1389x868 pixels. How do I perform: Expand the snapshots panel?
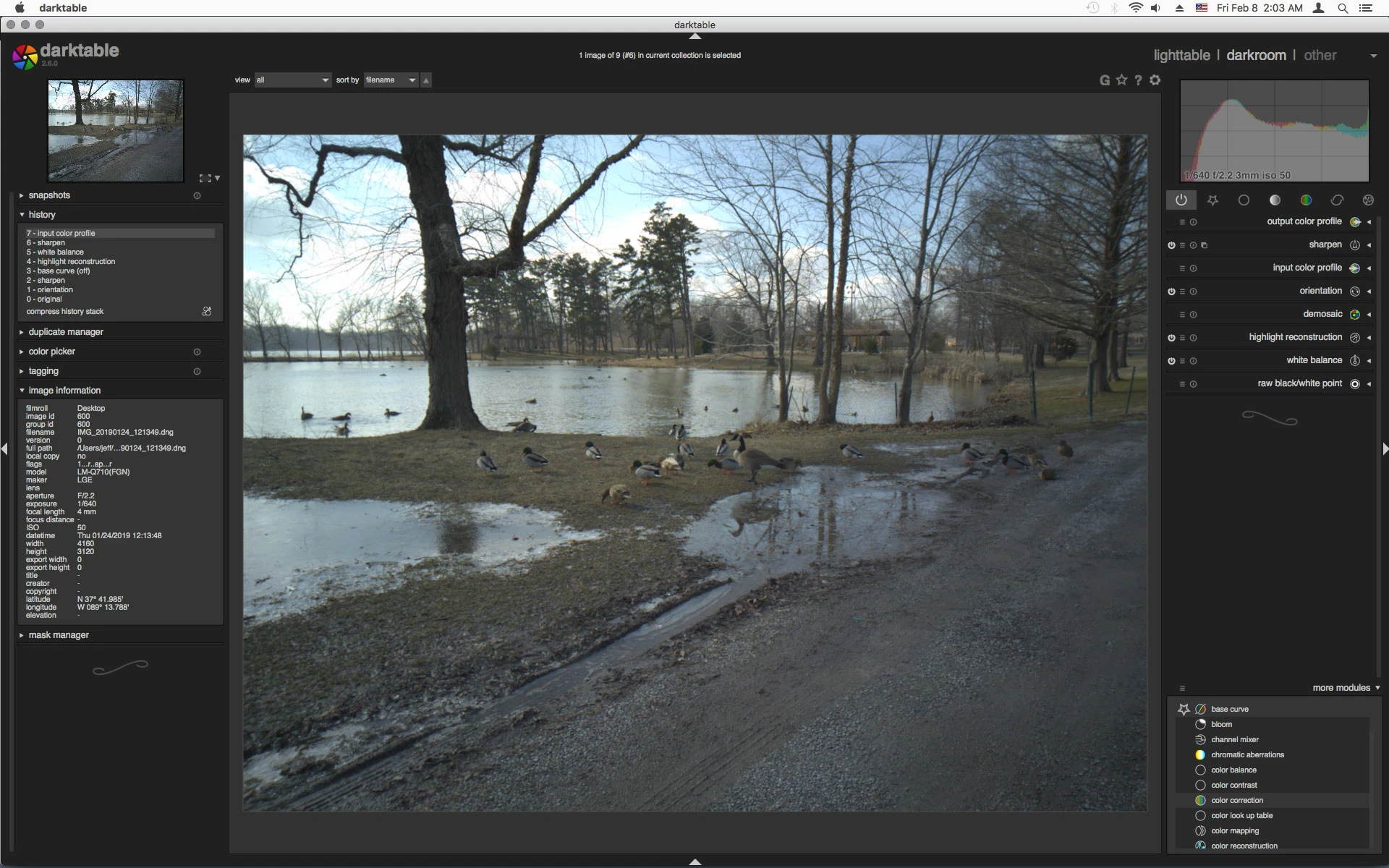click(x=49, y=195)
